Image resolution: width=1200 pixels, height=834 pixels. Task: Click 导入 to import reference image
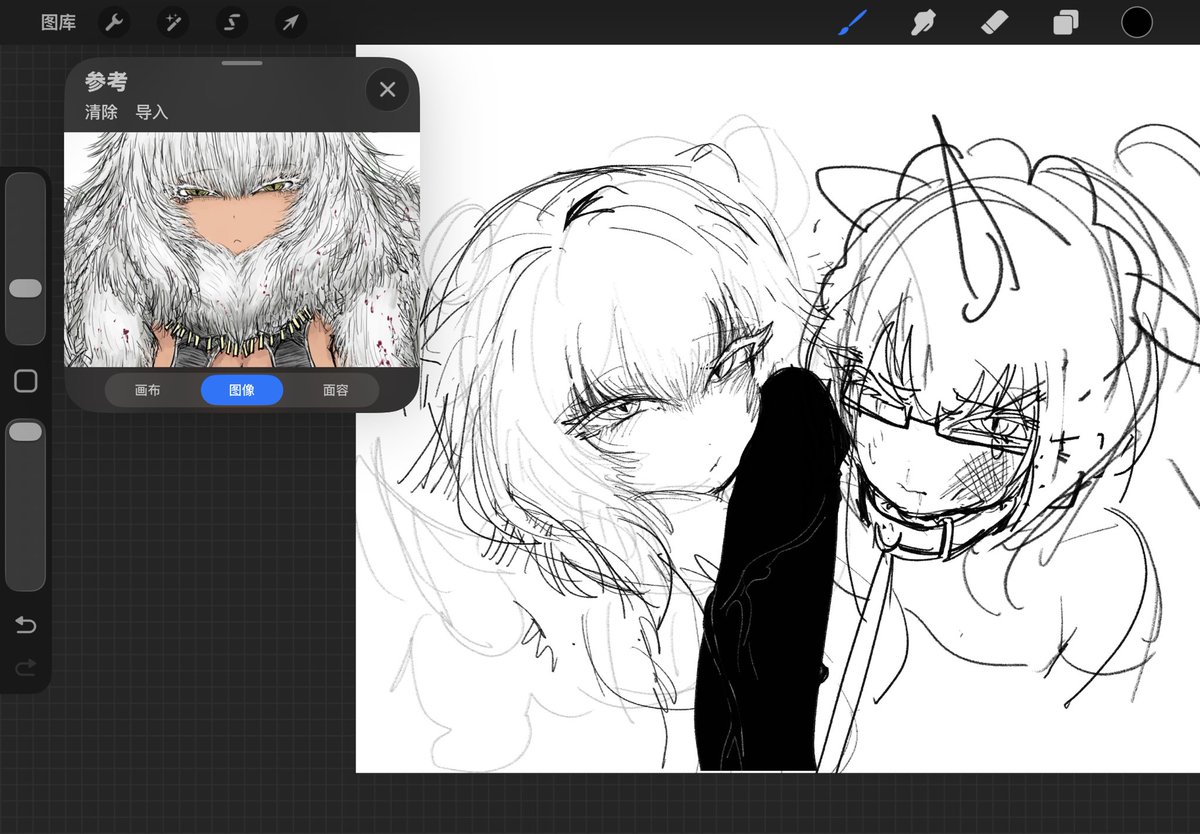pyautogui.click(x=152, y=112)
